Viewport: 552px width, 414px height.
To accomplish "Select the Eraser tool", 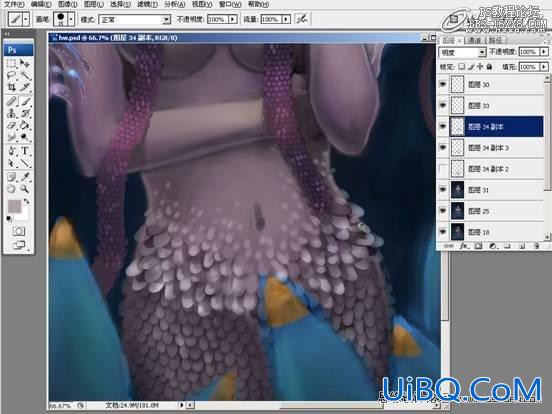I will [x=12, y=125].
